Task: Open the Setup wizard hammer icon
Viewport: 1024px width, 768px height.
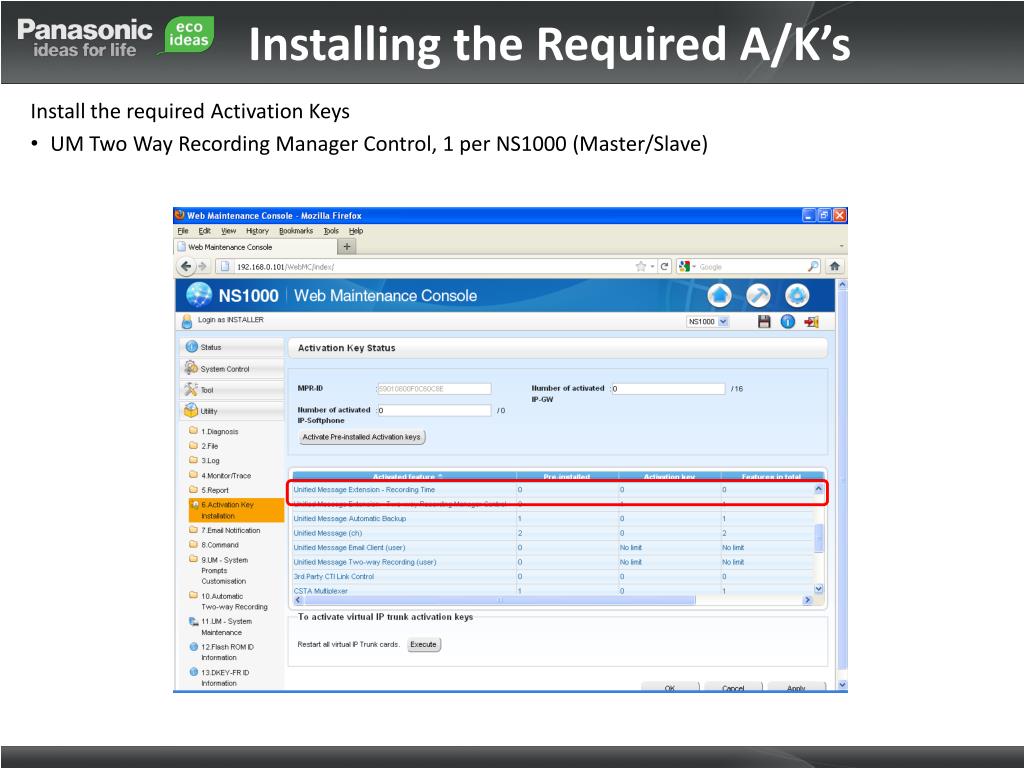Action: click(x=758, y=296)
